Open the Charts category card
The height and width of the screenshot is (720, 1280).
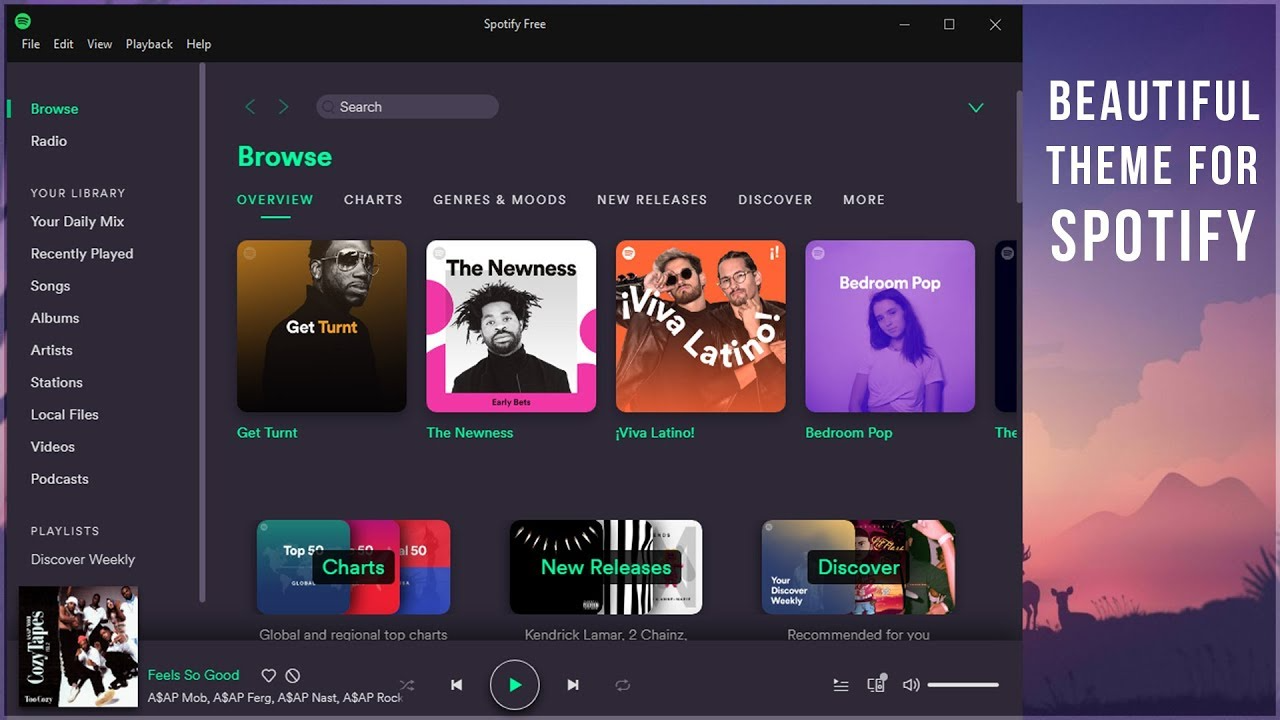pyautogui.click(x=353, y=567)
